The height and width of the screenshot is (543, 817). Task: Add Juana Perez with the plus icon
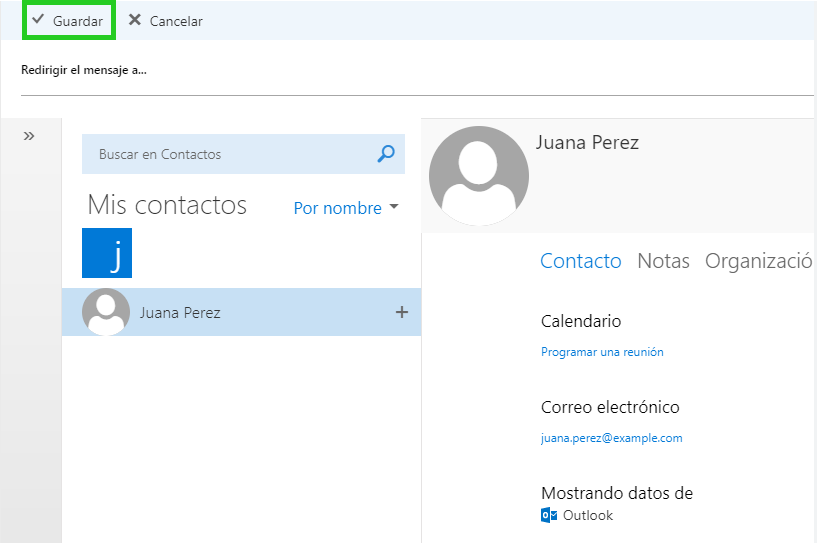pos(402,312)
